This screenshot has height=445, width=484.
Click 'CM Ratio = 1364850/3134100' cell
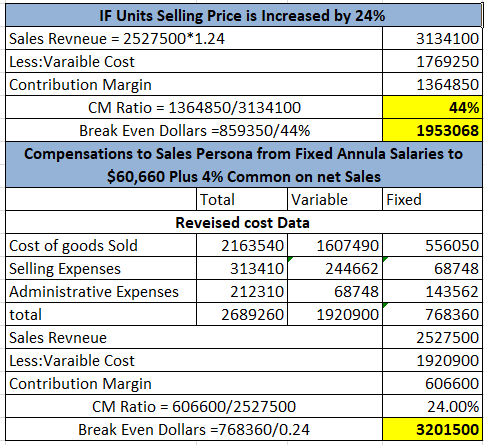pos(194,107)
